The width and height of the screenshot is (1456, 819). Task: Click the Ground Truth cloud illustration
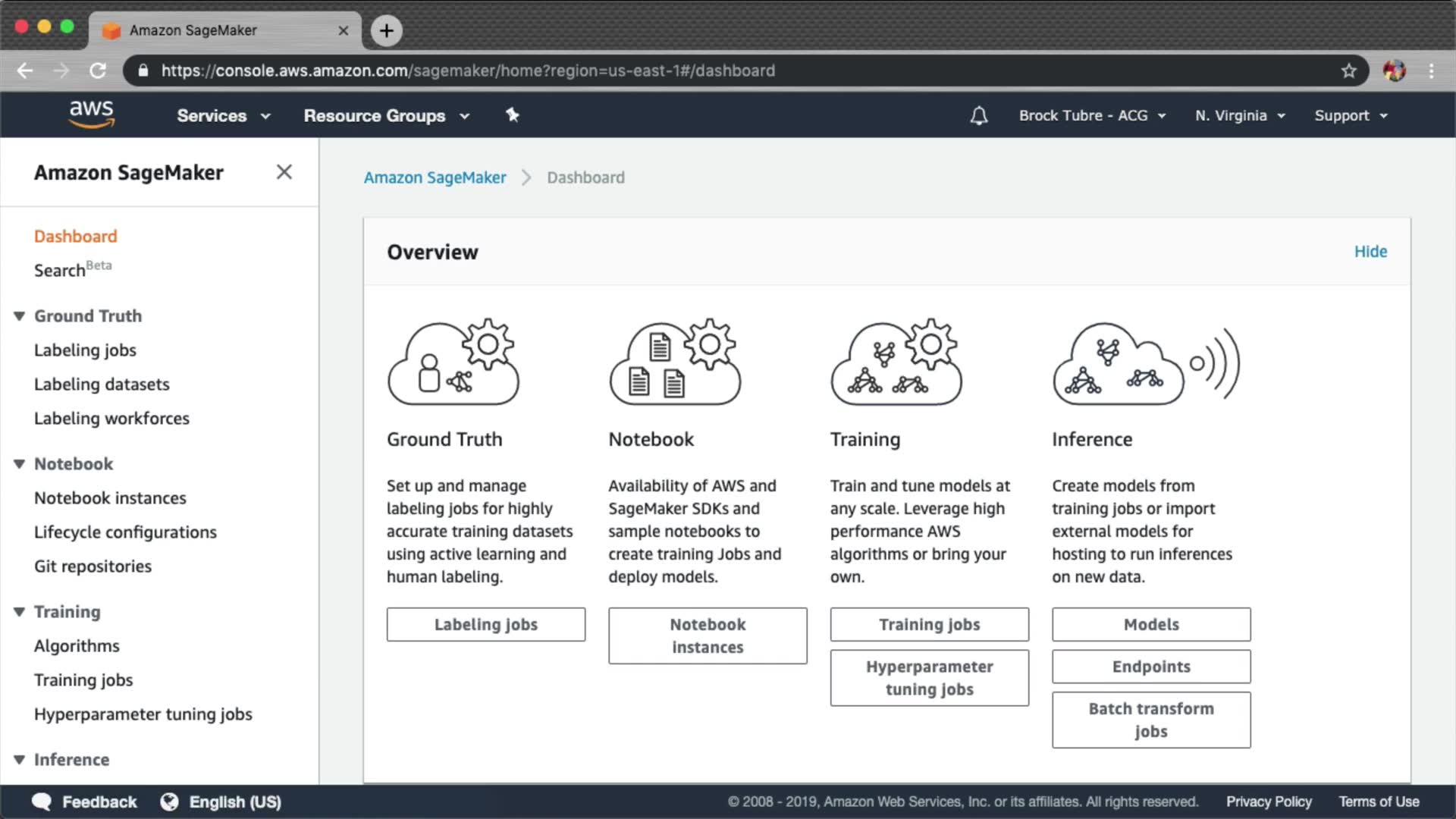pos(453,362)
